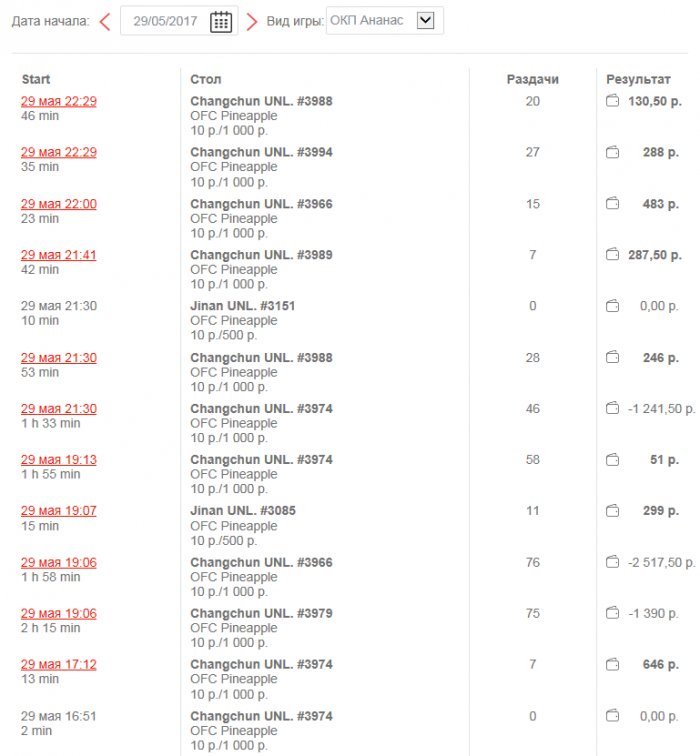Viewport: 700px width, 756px height.
Task: Open hand history icon for 130,50 р. result
Action: 613,101
